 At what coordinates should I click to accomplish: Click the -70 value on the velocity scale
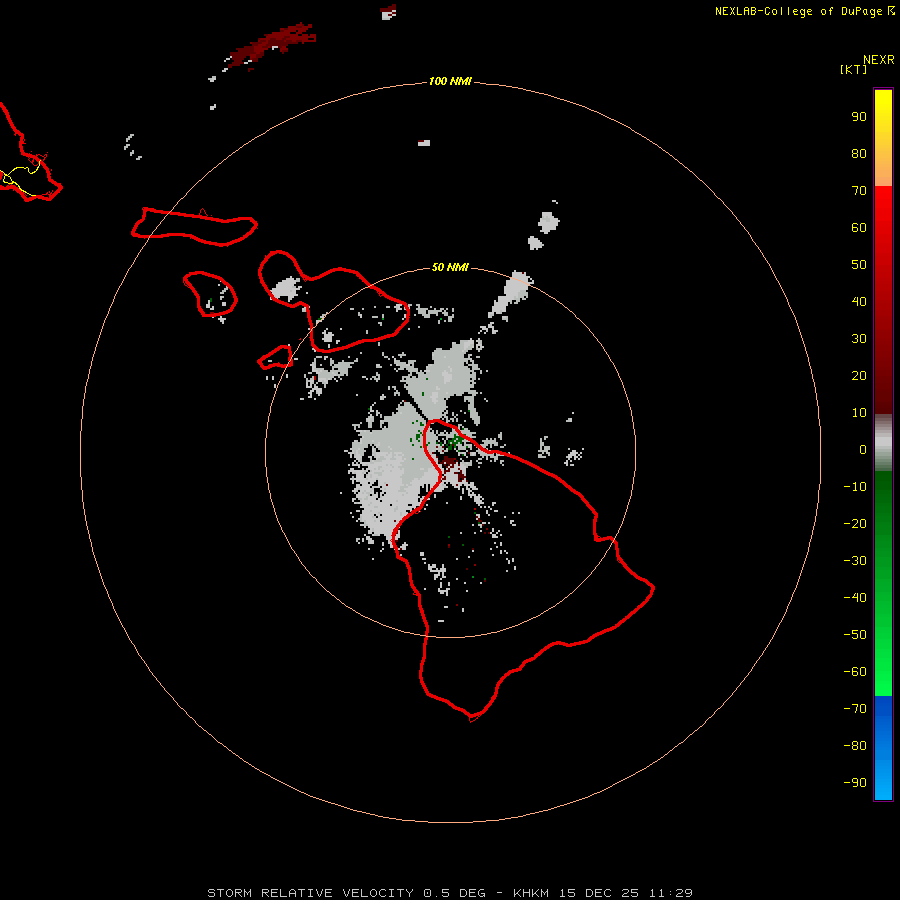855,709
